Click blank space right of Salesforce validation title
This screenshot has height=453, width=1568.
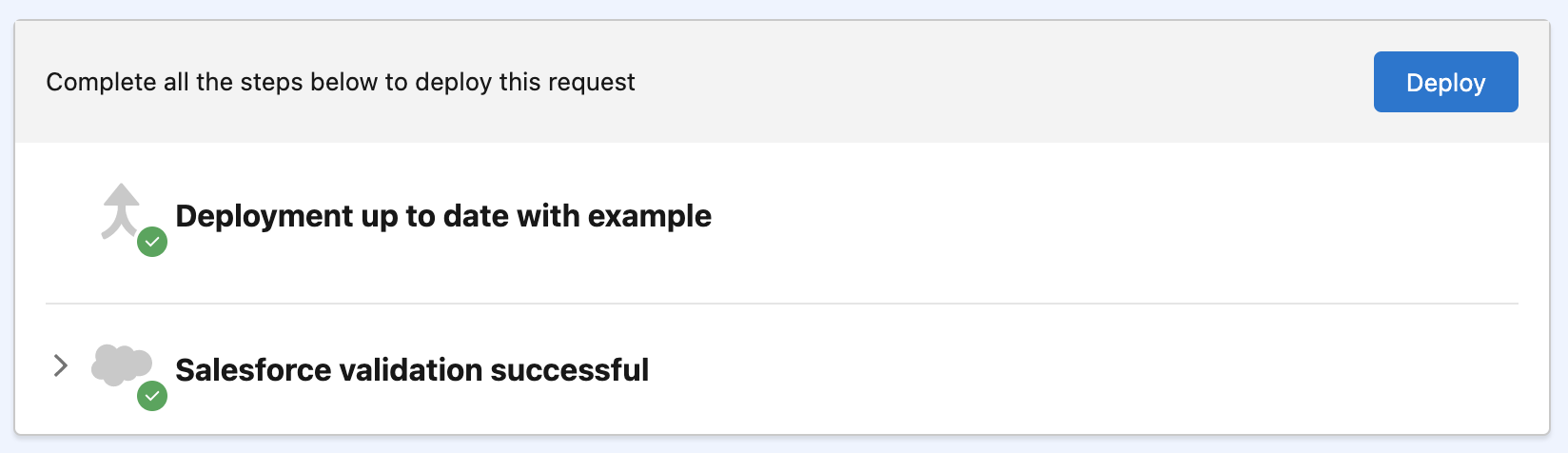click(1047, 370)
